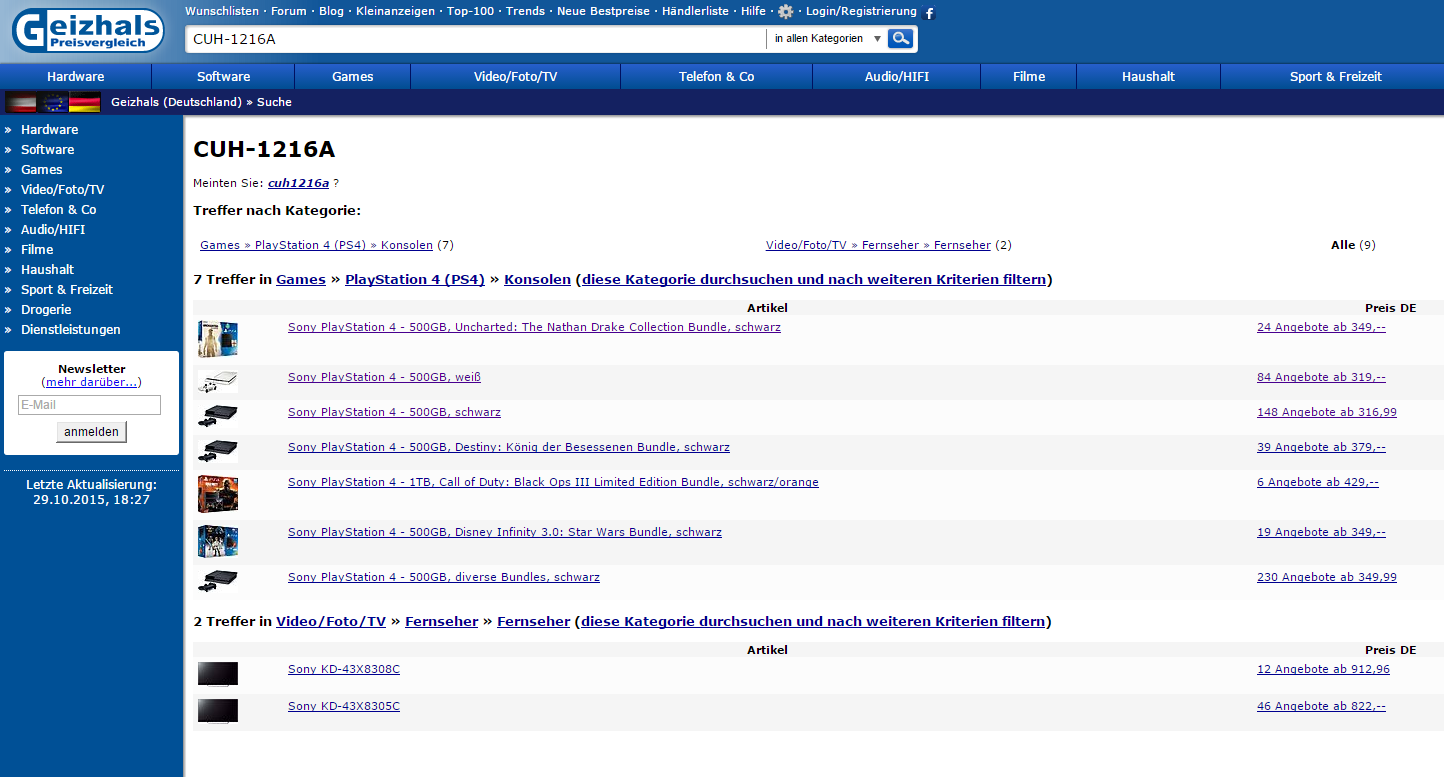Open Sony PlayStation 4 500GB weiß link
The image size is (1444, 777).
point(384,377)
